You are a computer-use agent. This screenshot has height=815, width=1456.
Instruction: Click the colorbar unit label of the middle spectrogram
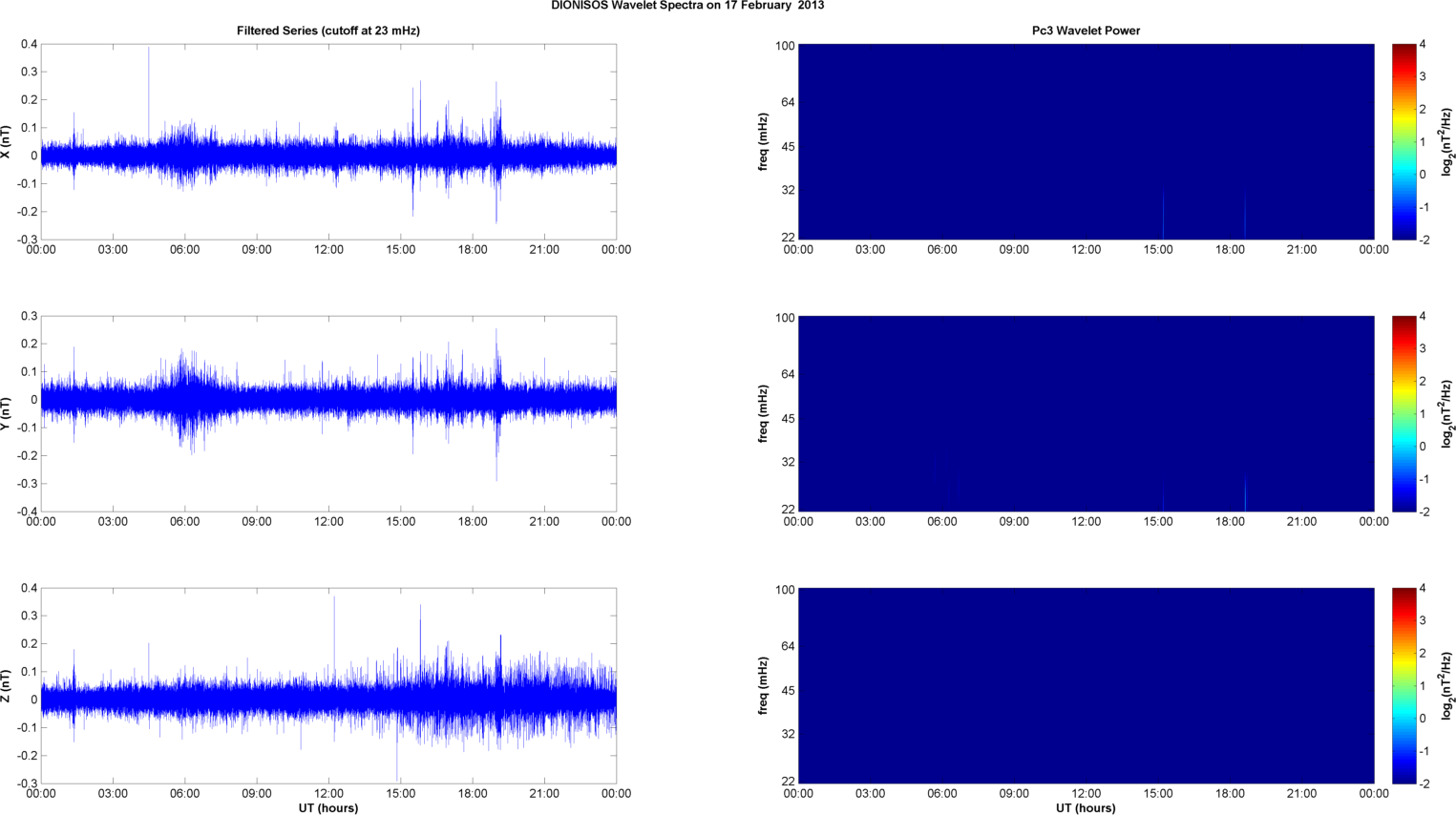(1446, 414)
